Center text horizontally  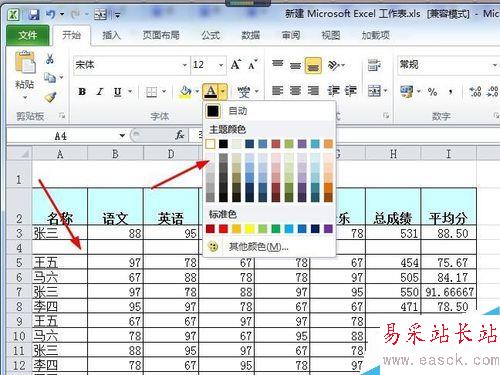pos(295,91)
